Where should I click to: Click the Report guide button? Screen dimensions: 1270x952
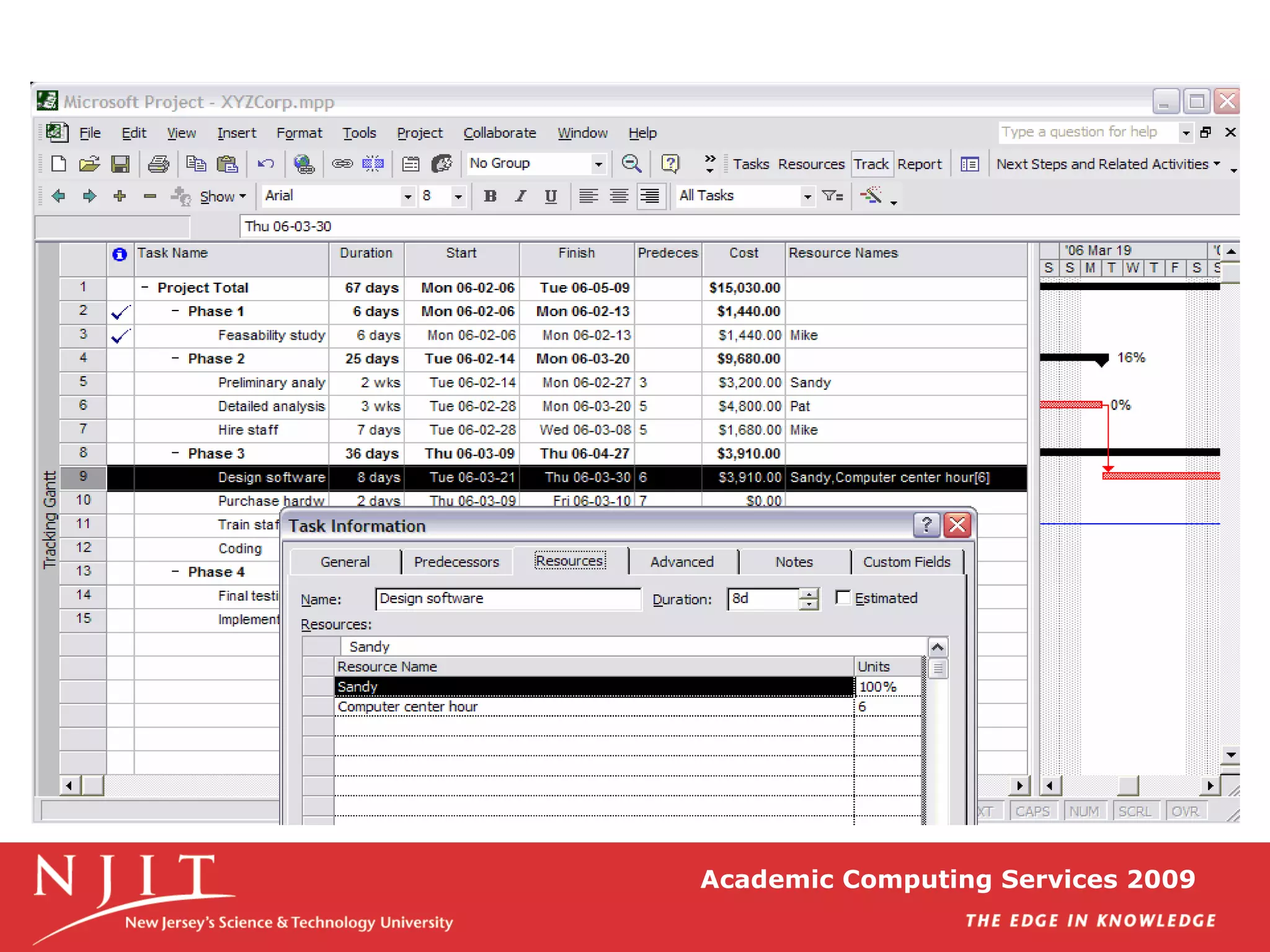tap(919, 164)
